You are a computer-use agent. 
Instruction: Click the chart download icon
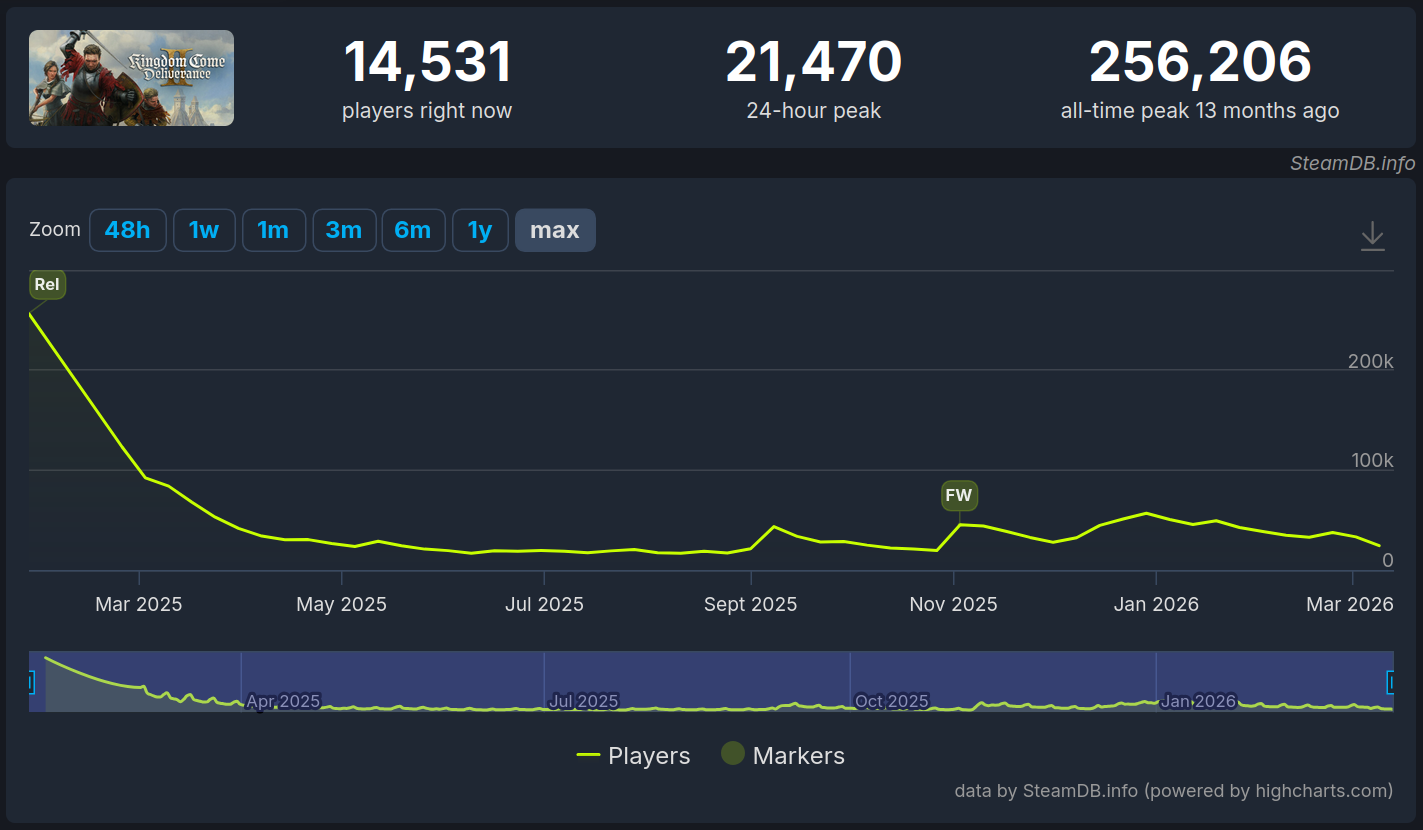tap(1372, 236)
